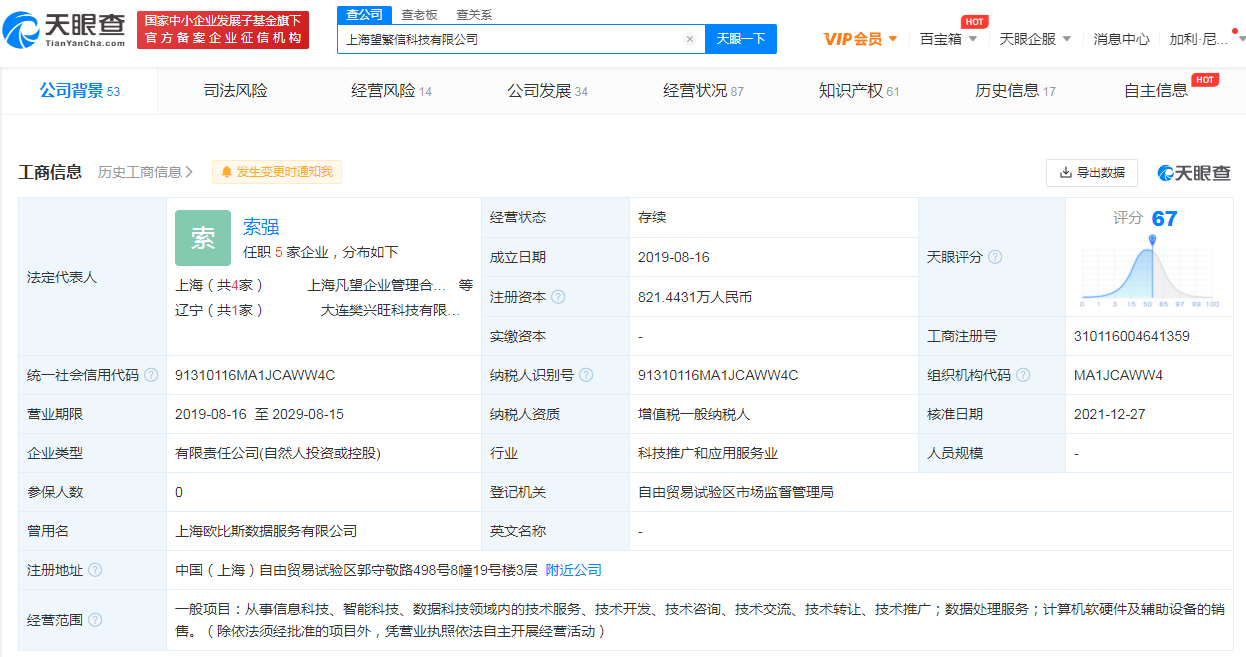Open the VIP会员 dropdown menu
The height and width of the screenshot is (657, 1246).
858,37
